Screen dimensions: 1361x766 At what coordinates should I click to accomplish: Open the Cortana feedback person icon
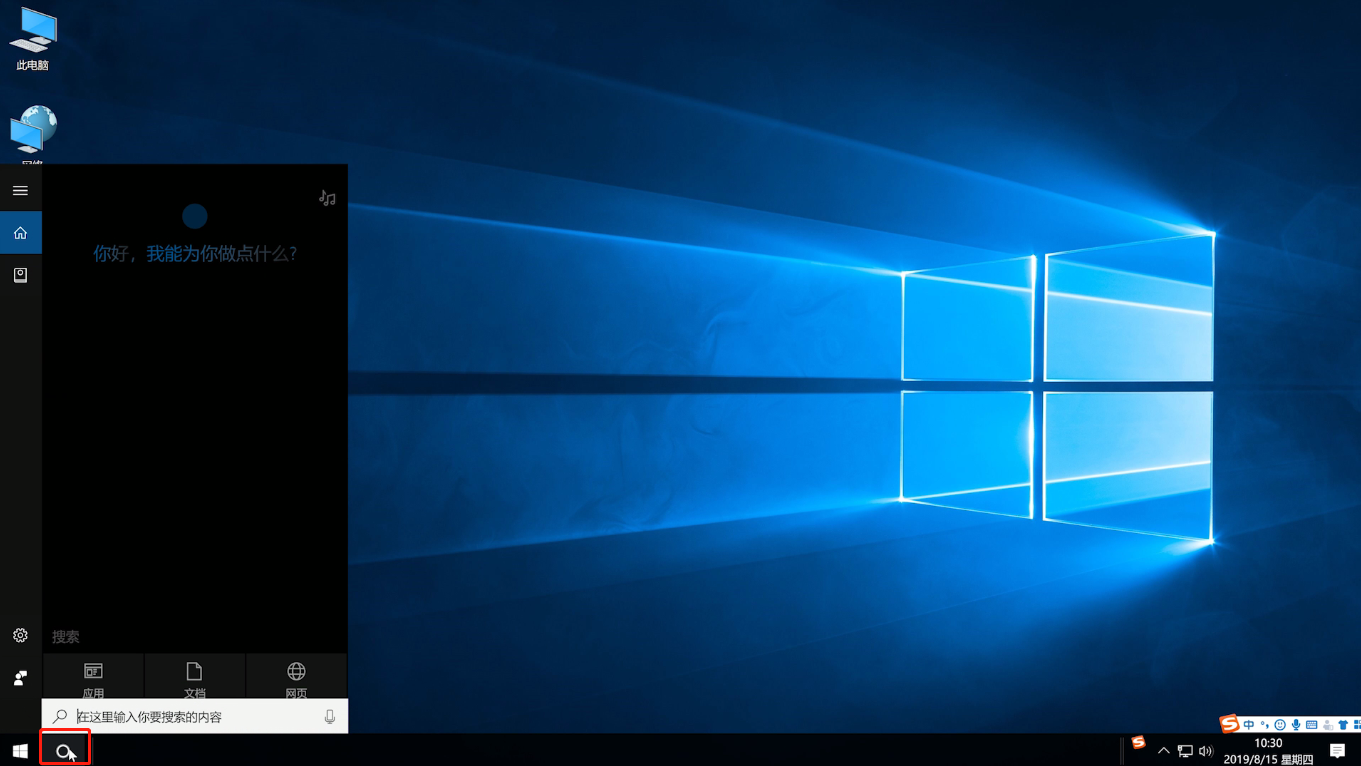(x=20, y=677)
